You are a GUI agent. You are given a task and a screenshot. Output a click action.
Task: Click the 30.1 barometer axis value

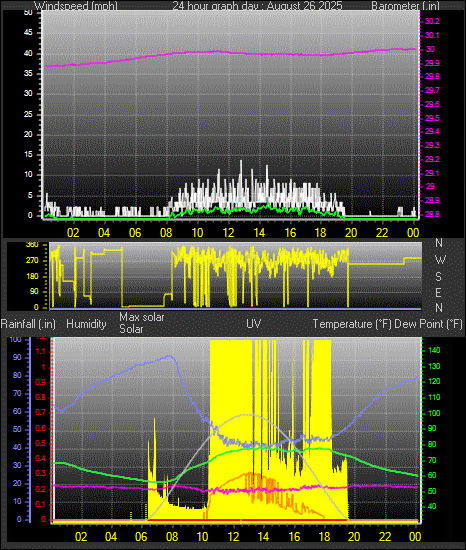point(432,35)
